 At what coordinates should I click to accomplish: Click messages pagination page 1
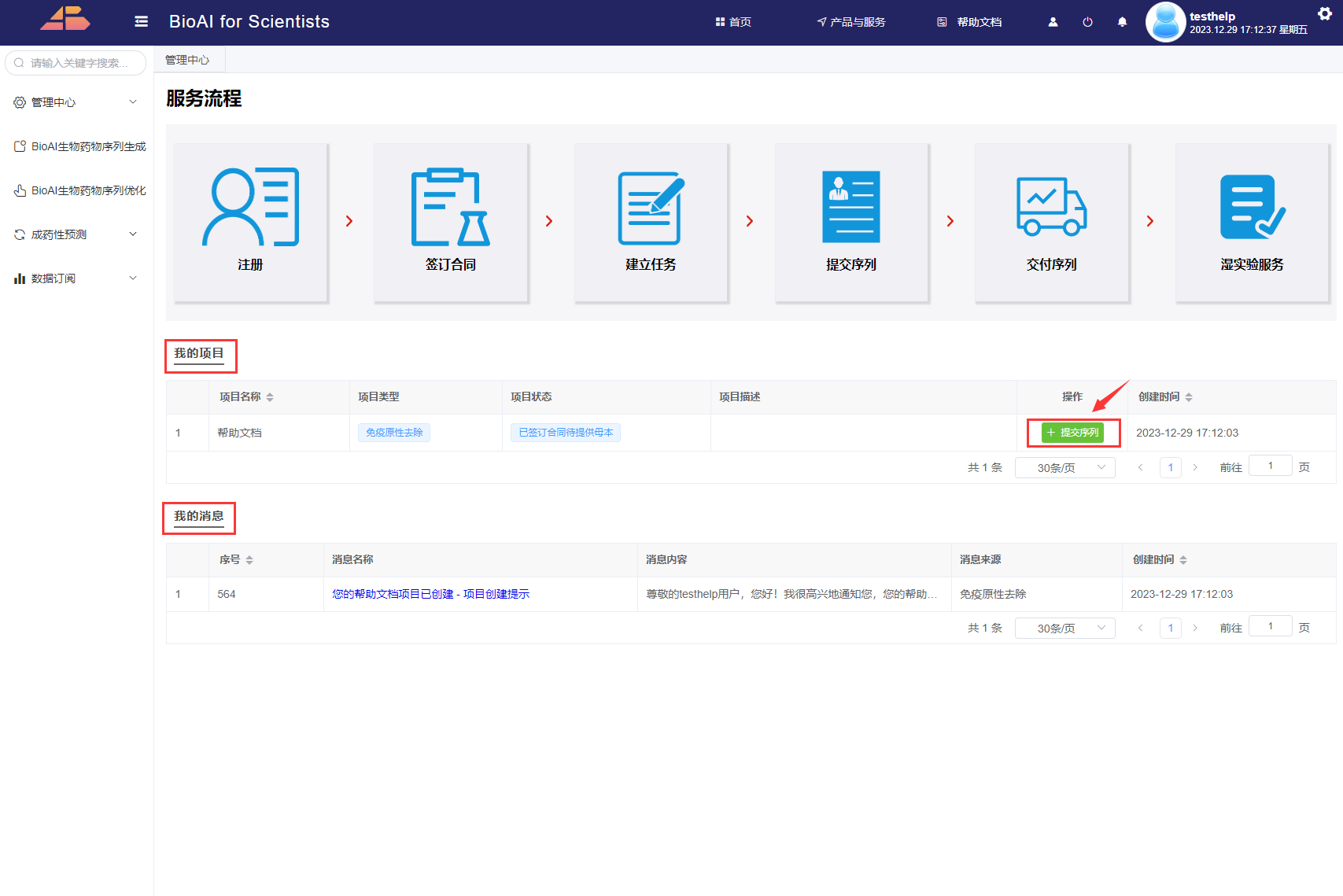[1171, 628]
